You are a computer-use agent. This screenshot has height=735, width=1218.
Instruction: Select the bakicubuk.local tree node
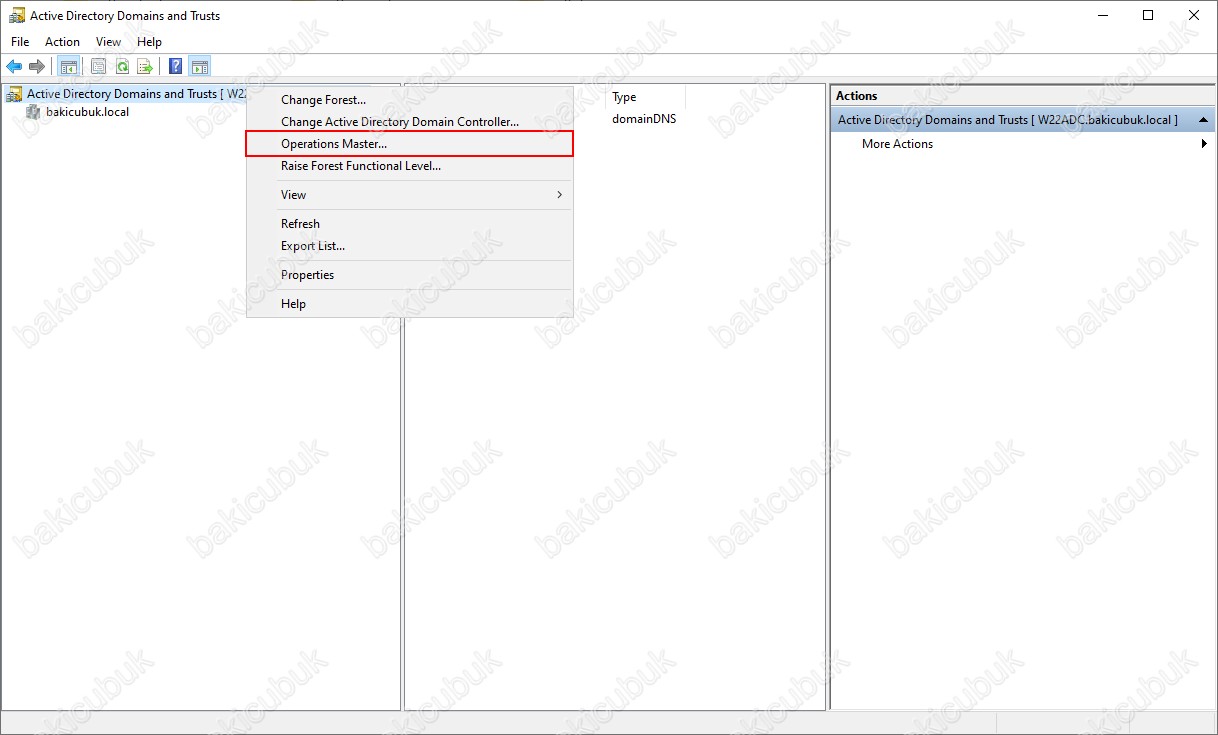87,112
